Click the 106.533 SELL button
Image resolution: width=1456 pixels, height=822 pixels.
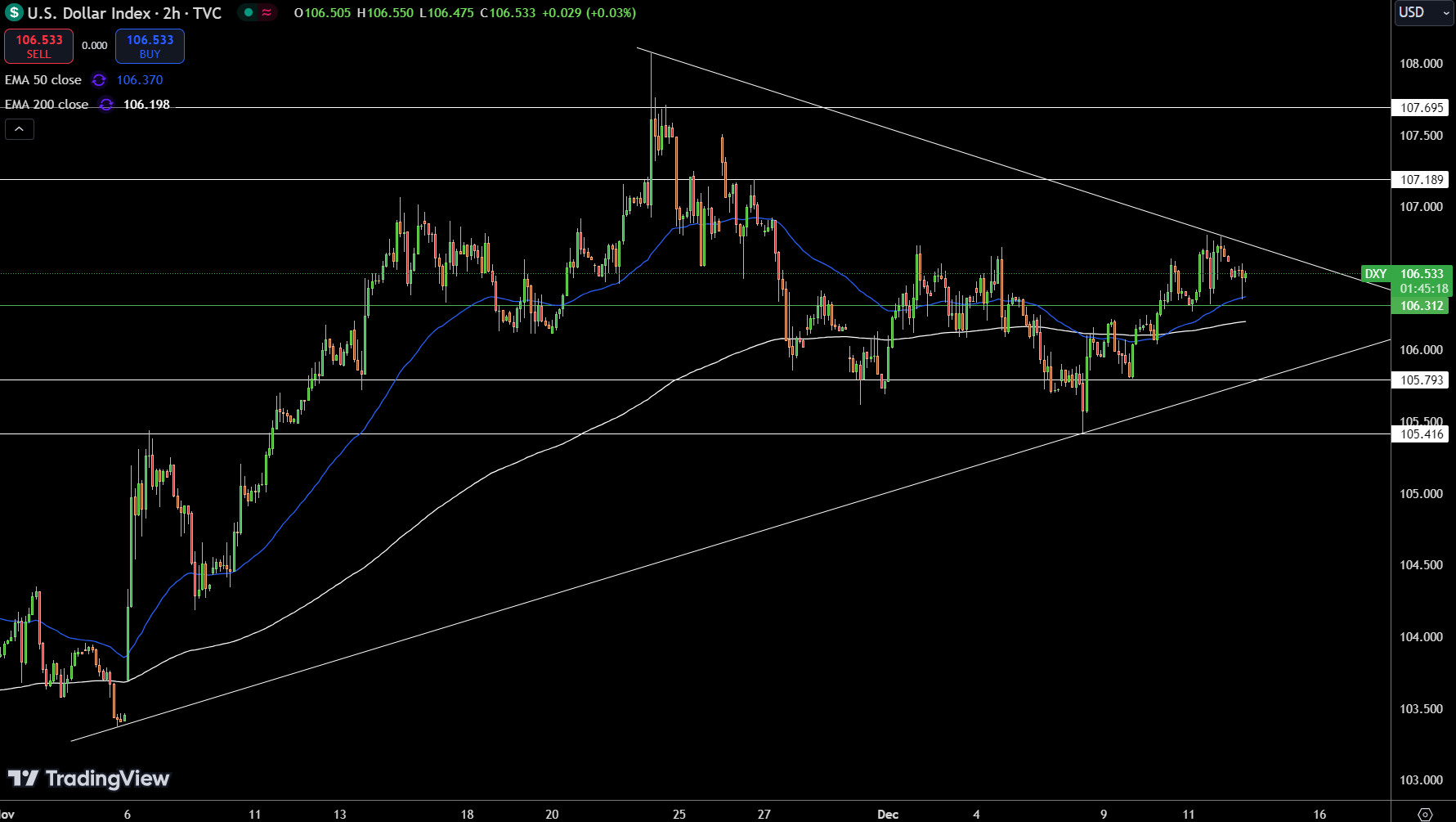(x=38, y=46)
